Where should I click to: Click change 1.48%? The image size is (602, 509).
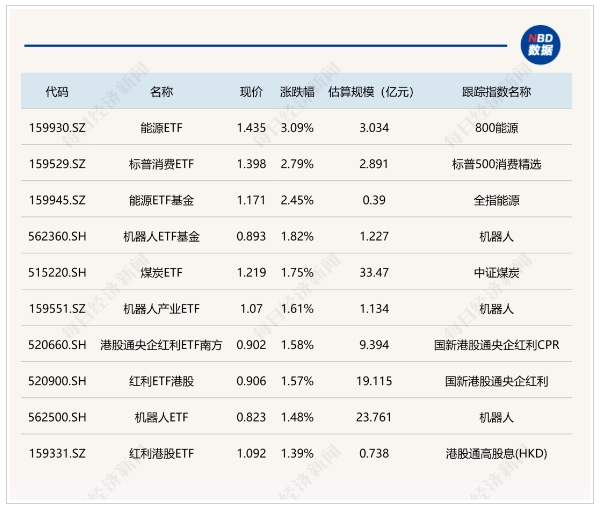point(297,417)
